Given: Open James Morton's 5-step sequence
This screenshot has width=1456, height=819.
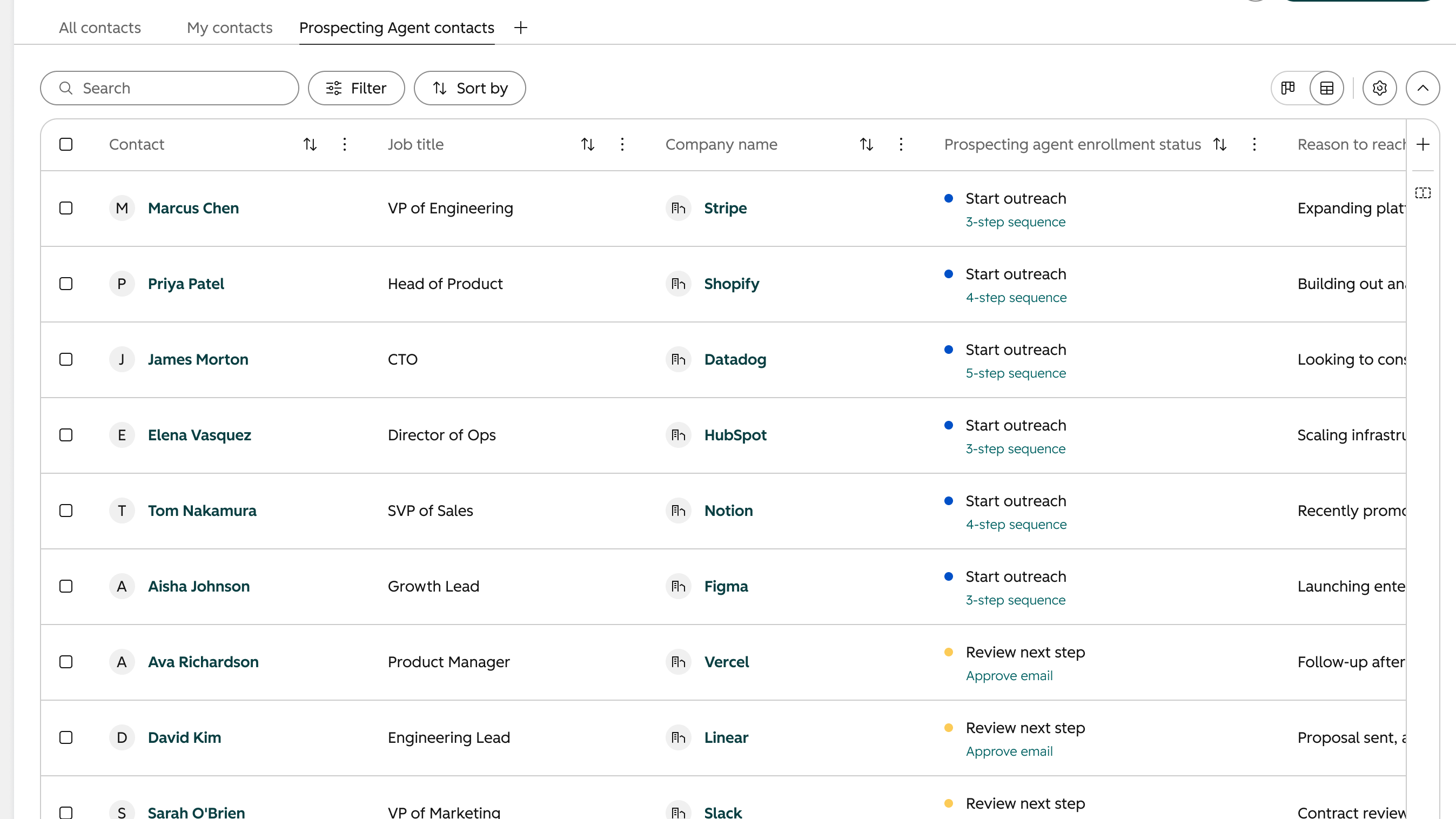Looking at the screenshot, I should (1016, 374).
